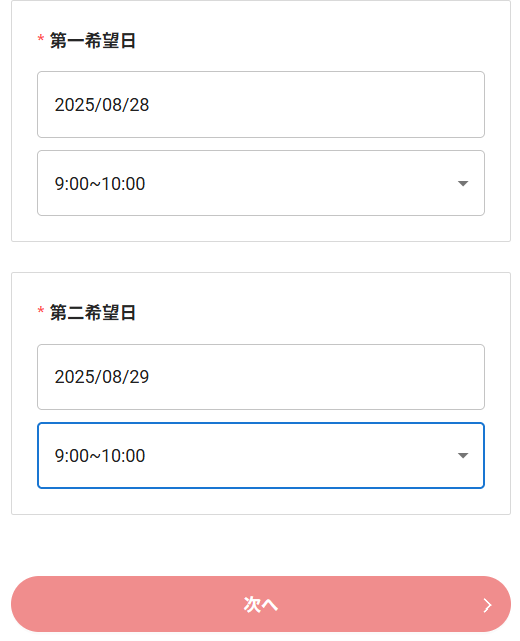This screenshot has width=520, height=641.
Task: Select the first preferred date input box
Action: (261, 105)
